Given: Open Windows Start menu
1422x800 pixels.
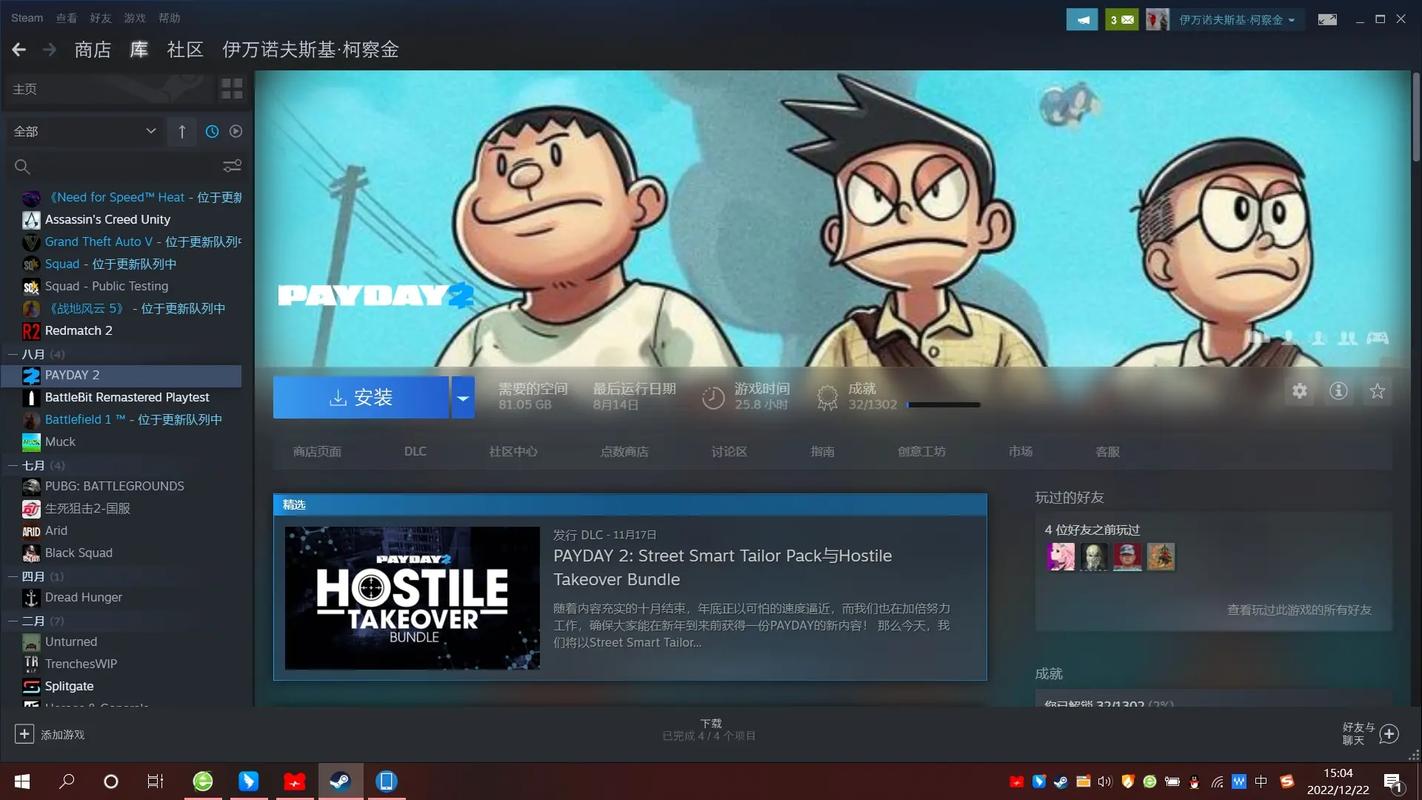Looking at the screenshot, I should (21, 781).
